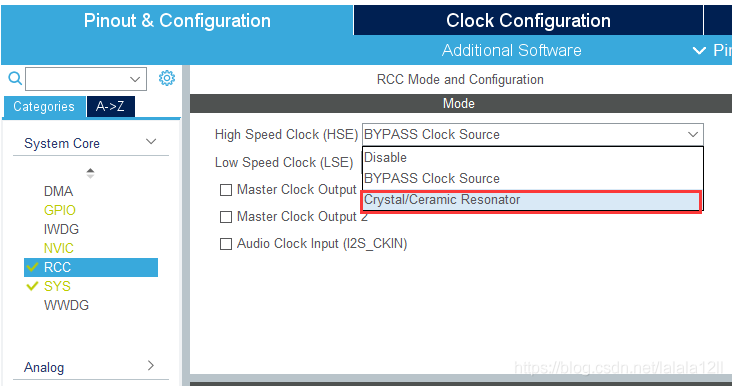Enable Master Clock Output 1 checkbox
Screen dimensions: 732x386
[x=226, y=190]
